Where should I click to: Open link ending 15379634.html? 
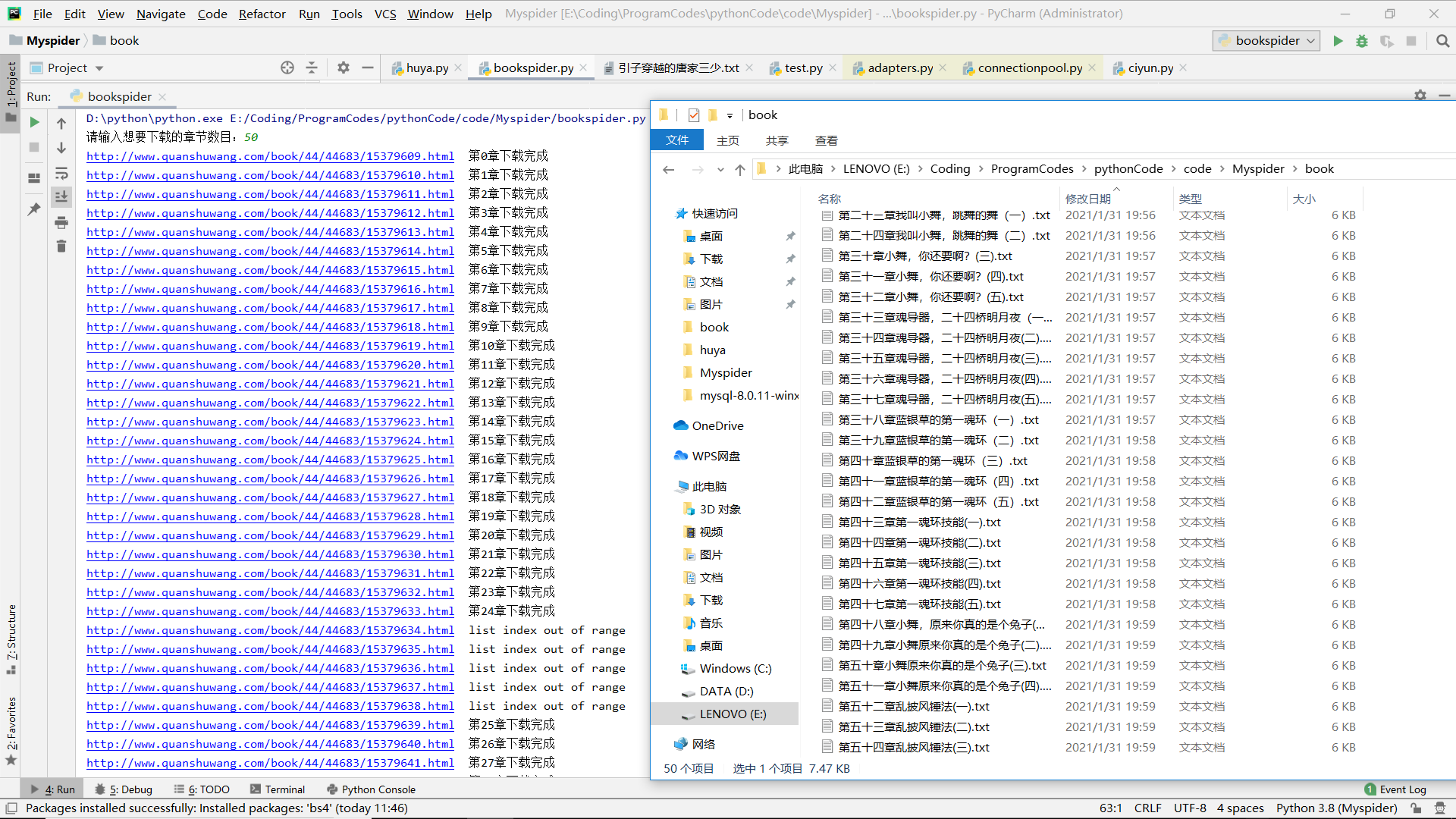pos(270,630)
